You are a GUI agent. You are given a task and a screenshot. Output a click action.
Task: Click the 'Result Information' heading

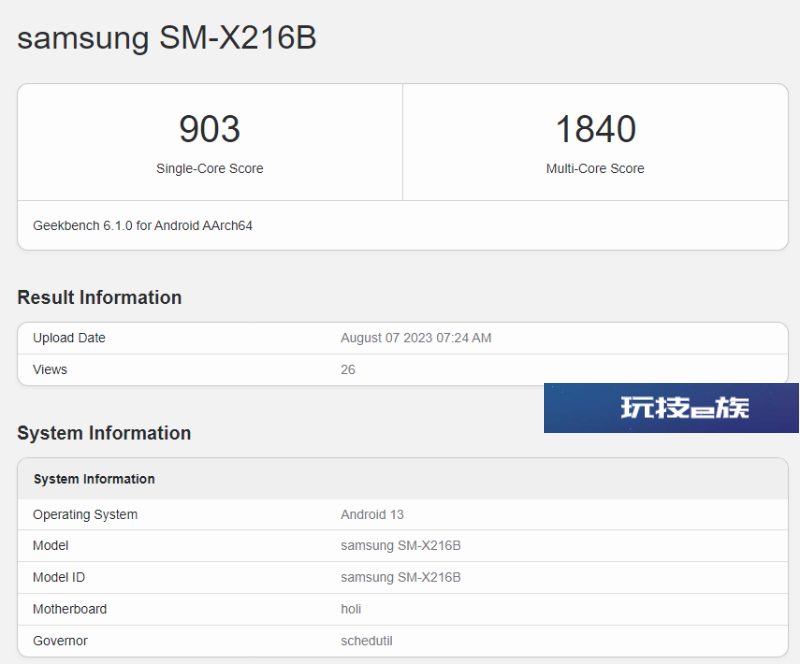99,298
